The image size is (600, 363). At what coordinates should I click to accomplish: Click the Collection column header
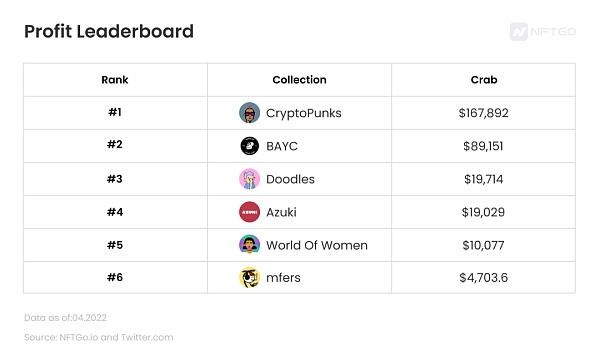click(x=299, y=80)
